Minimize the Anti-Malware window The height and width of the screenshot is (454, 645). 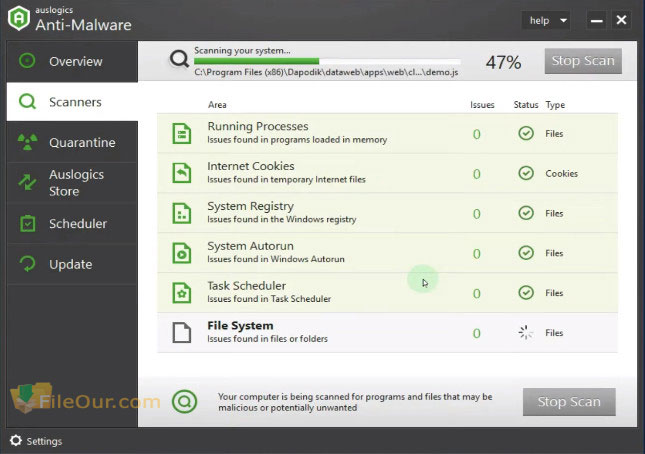(x=596, y=21)
